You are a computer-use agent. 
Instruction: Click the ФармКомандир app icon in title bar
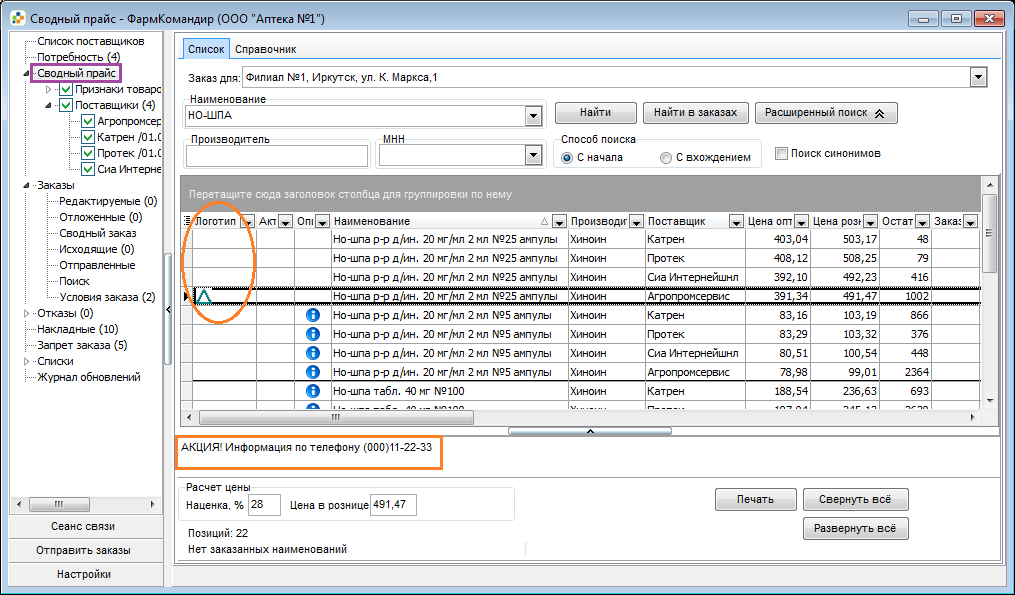pyautogui.click(x=19, y=18)
